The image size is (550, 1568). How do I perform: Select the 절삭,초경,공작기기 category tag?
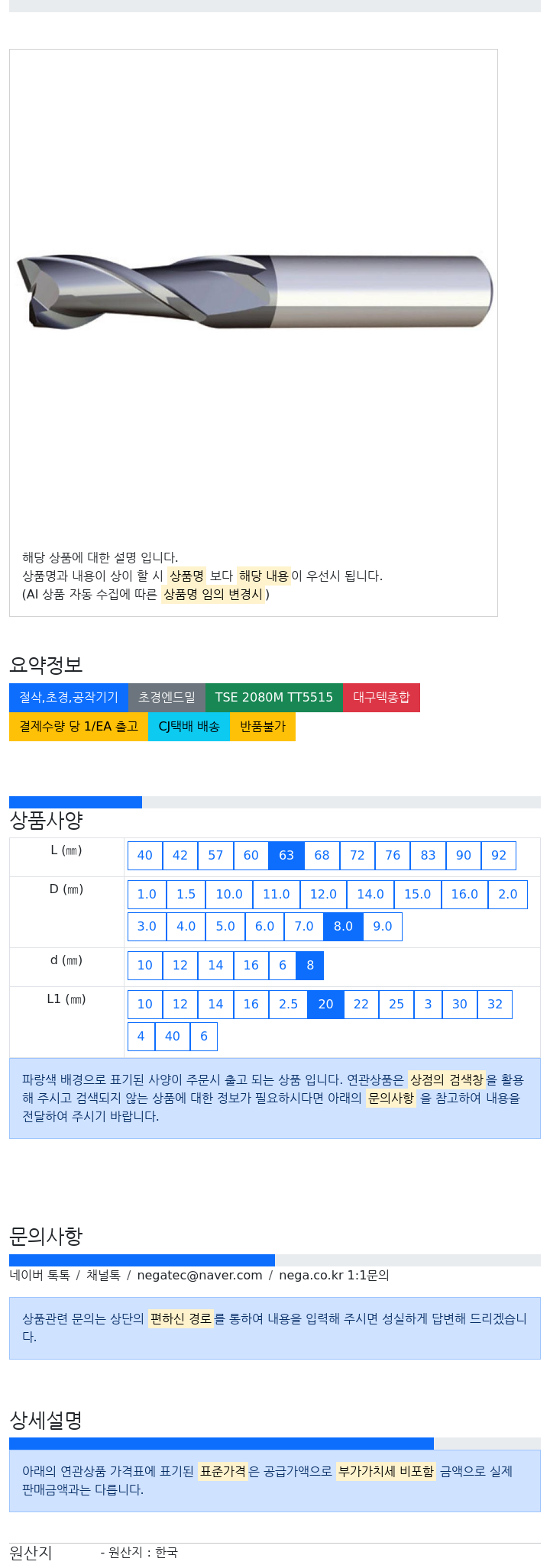[x=69, y=698]
